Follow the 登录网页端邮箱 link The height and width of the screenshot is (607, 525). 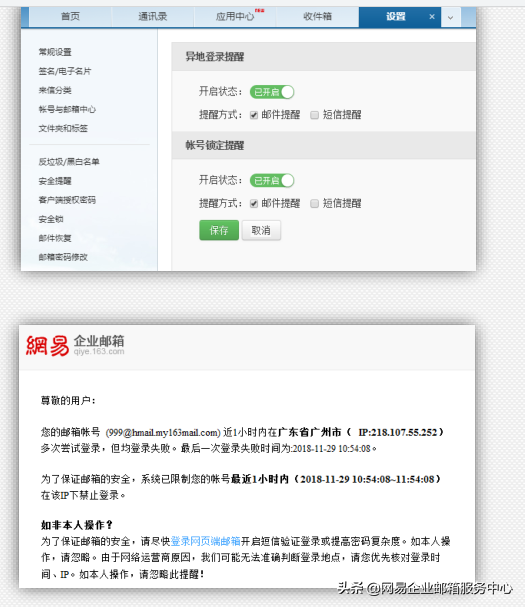pos(206,541)
